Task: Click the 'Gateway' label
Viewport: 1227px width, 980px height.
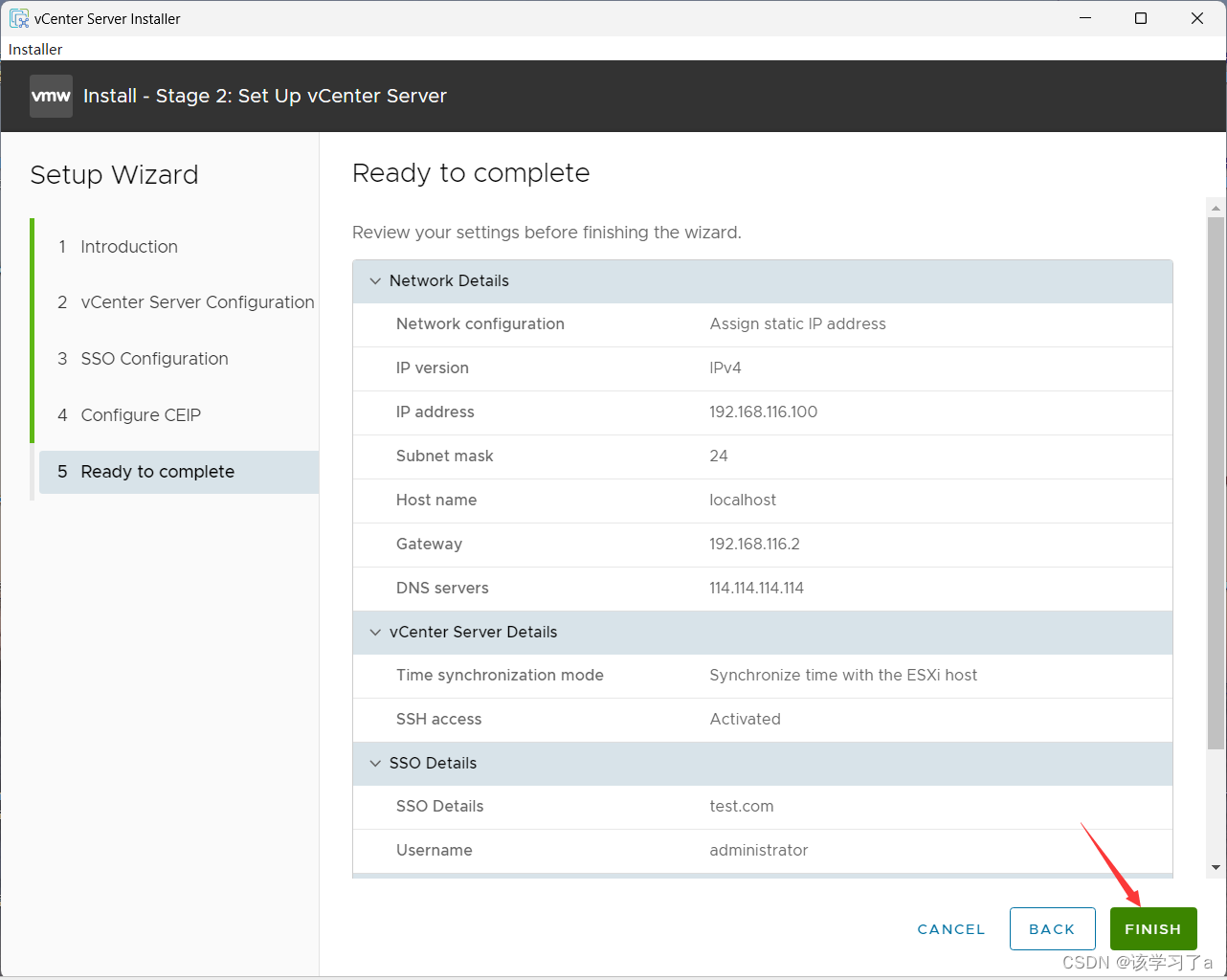Action: 429,545
